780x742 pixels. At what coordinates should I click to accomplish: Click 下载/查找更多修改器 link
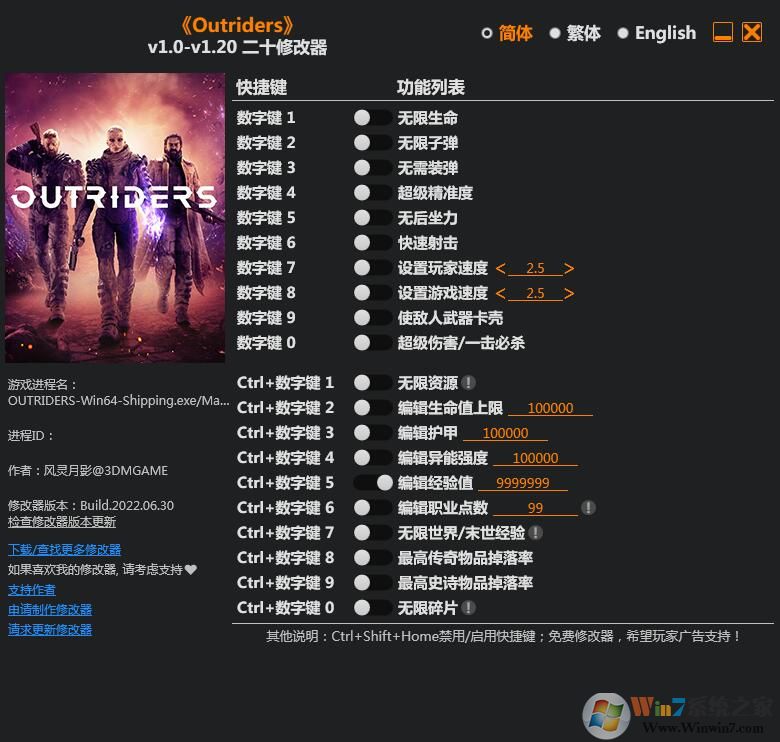click(64, 549)
